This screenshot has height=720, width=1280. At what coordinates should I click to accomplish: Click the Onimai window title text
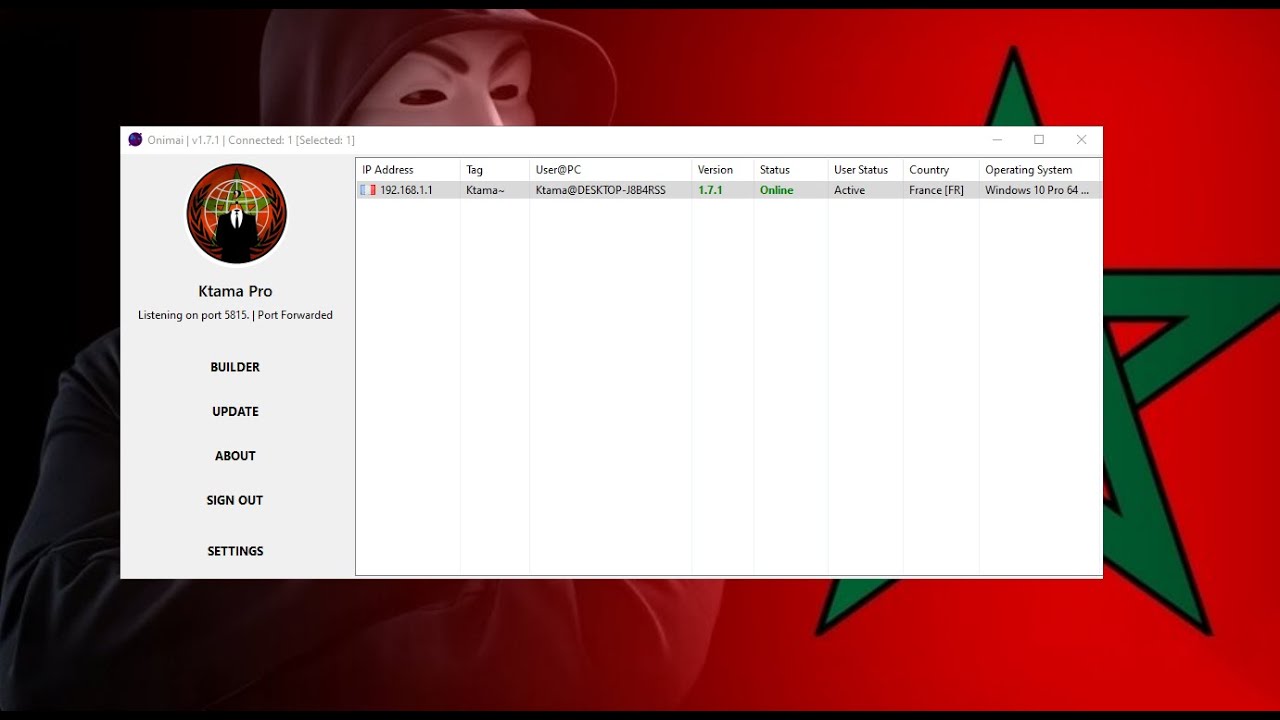(251, 140)
